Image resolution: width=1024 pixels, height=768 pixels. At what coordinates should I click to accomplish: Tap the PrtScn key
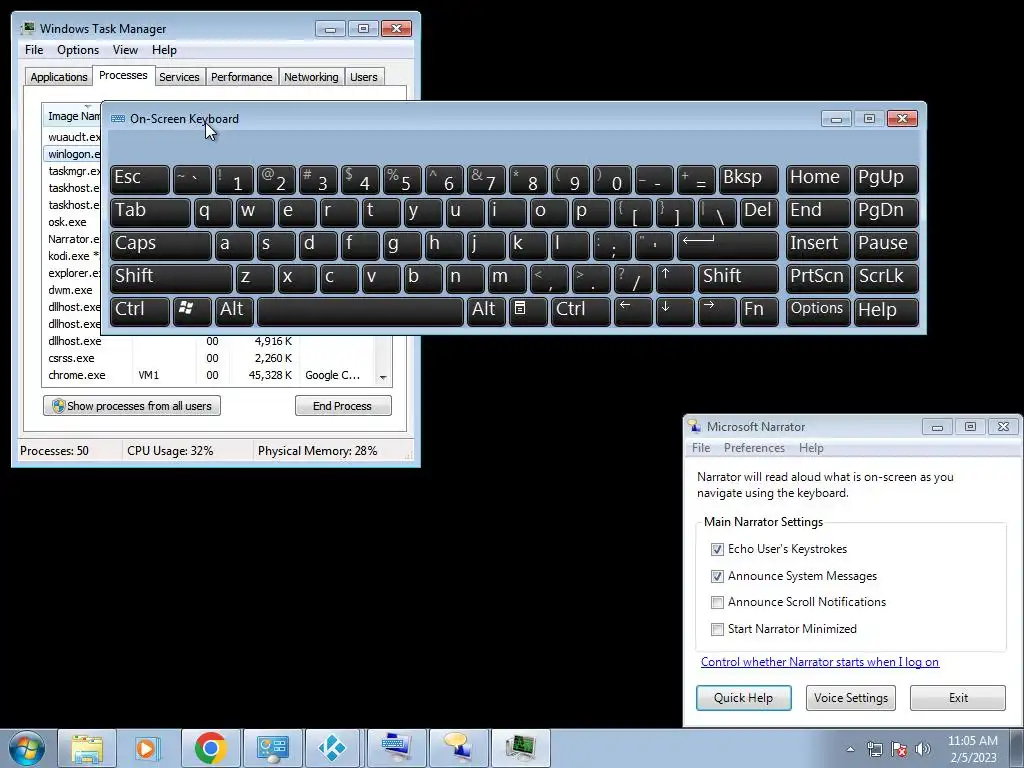pyautogui.click(x=818, y=278)
